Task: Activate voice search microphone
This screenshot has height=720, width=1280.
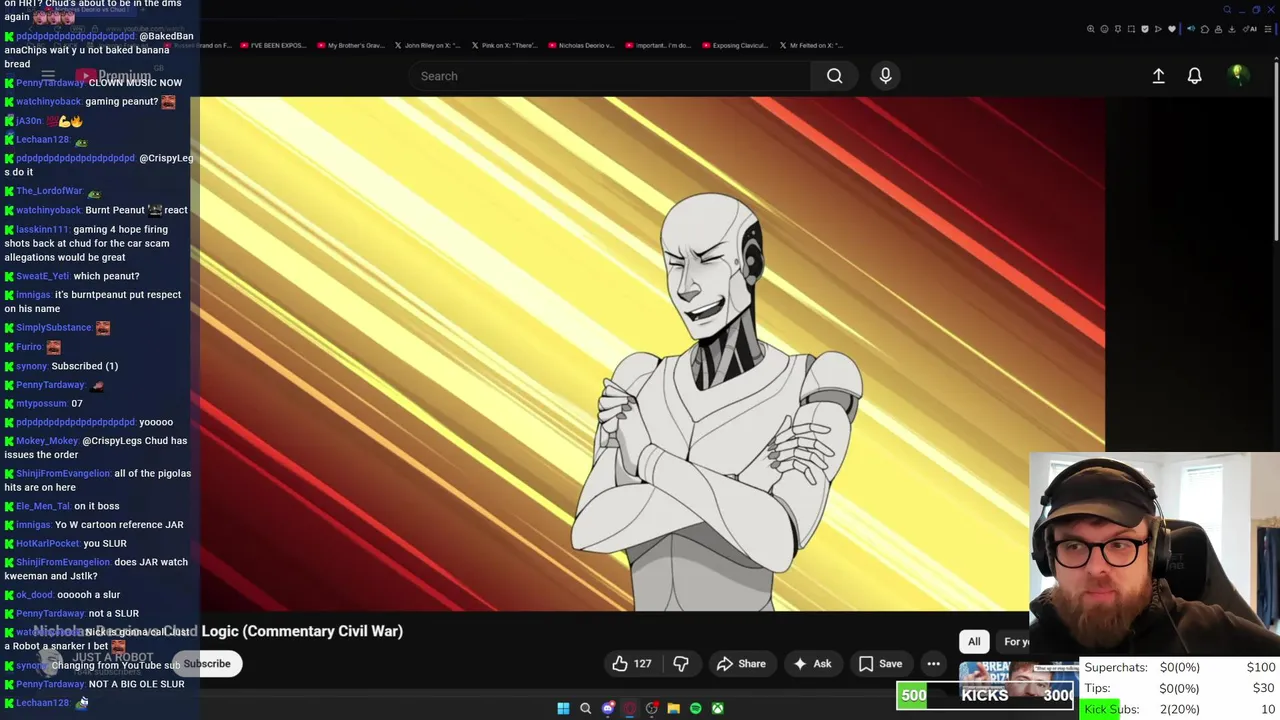Action: [x=885, y=76]
